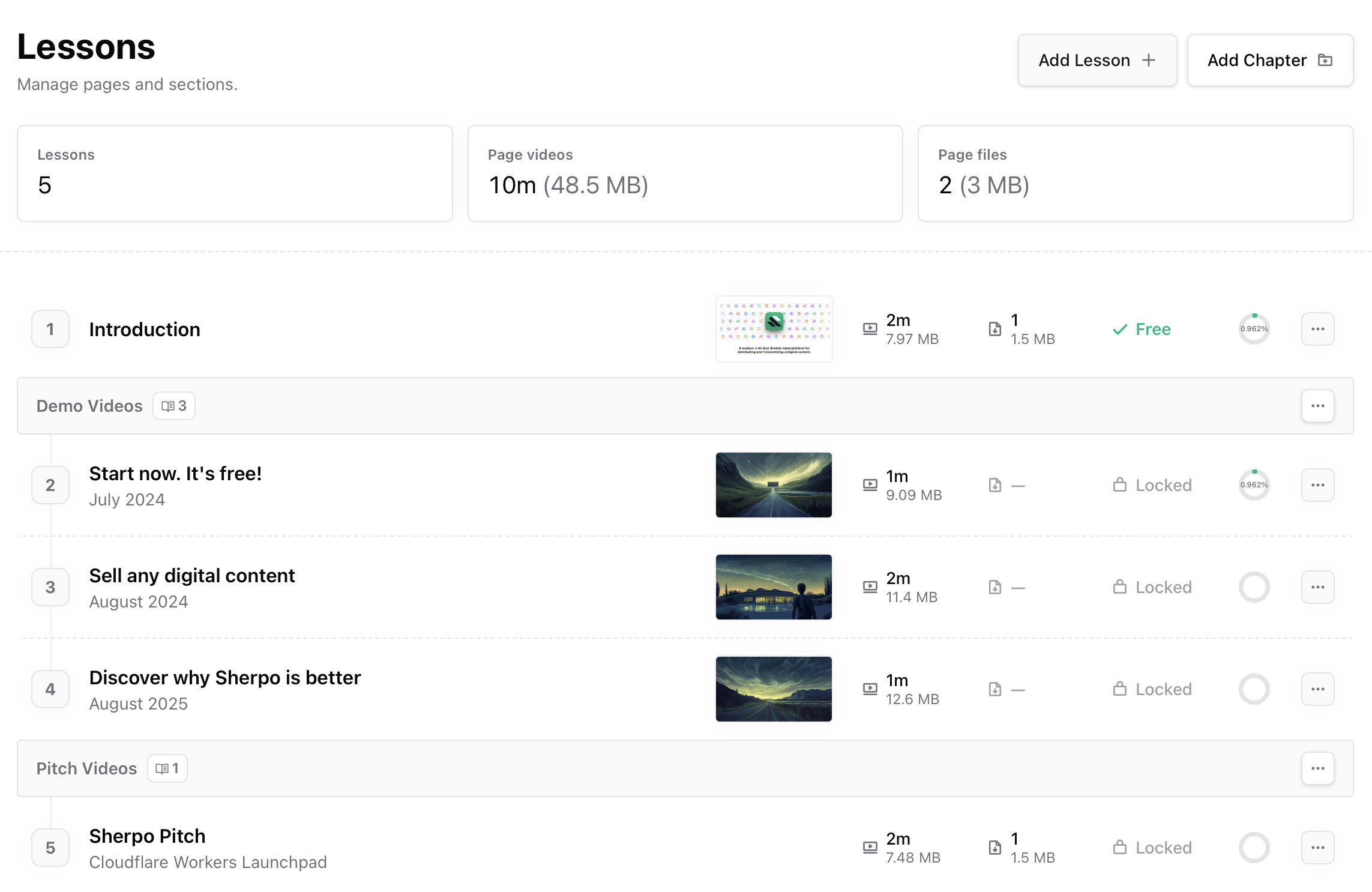Click the Add Chapter button
The height and width of the screenshot is (892, 1372).
point(1270,60)
